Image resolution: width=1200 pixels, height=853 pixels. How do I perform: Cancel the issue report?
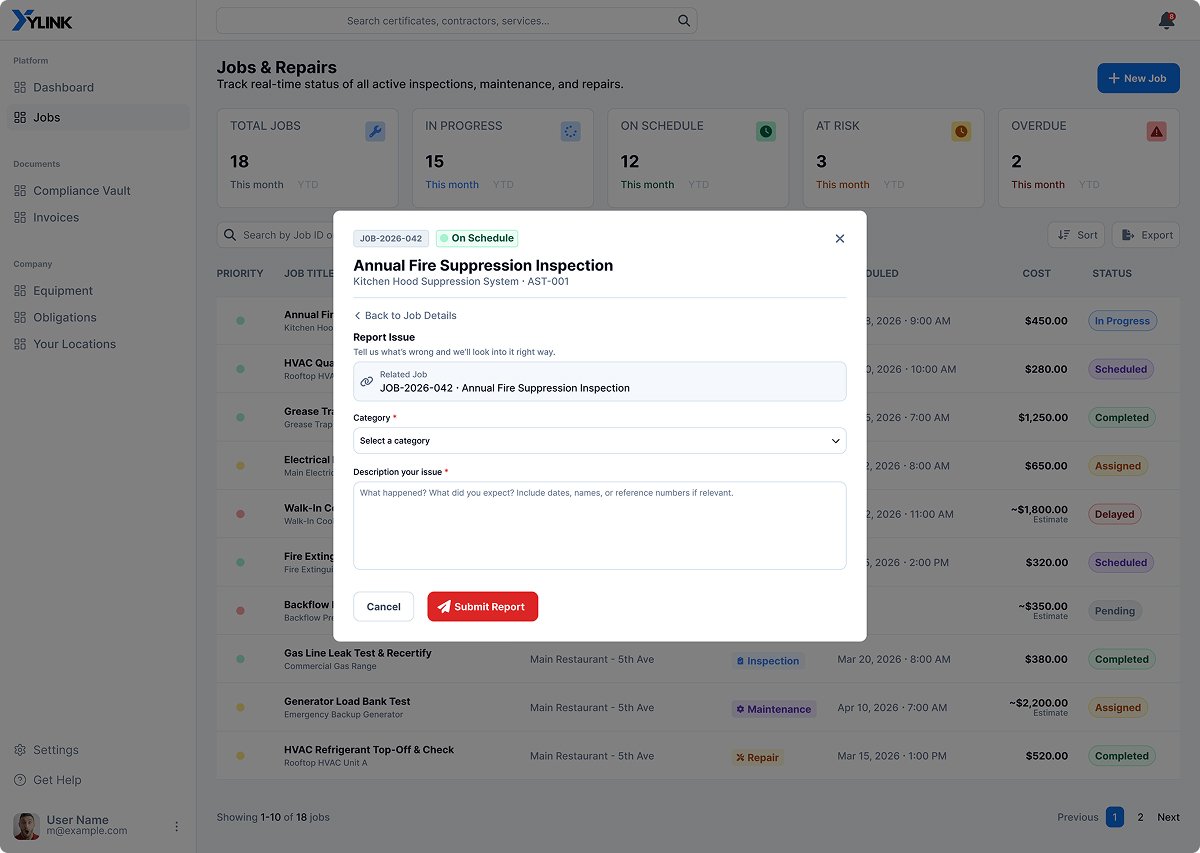tap(383, 607)
